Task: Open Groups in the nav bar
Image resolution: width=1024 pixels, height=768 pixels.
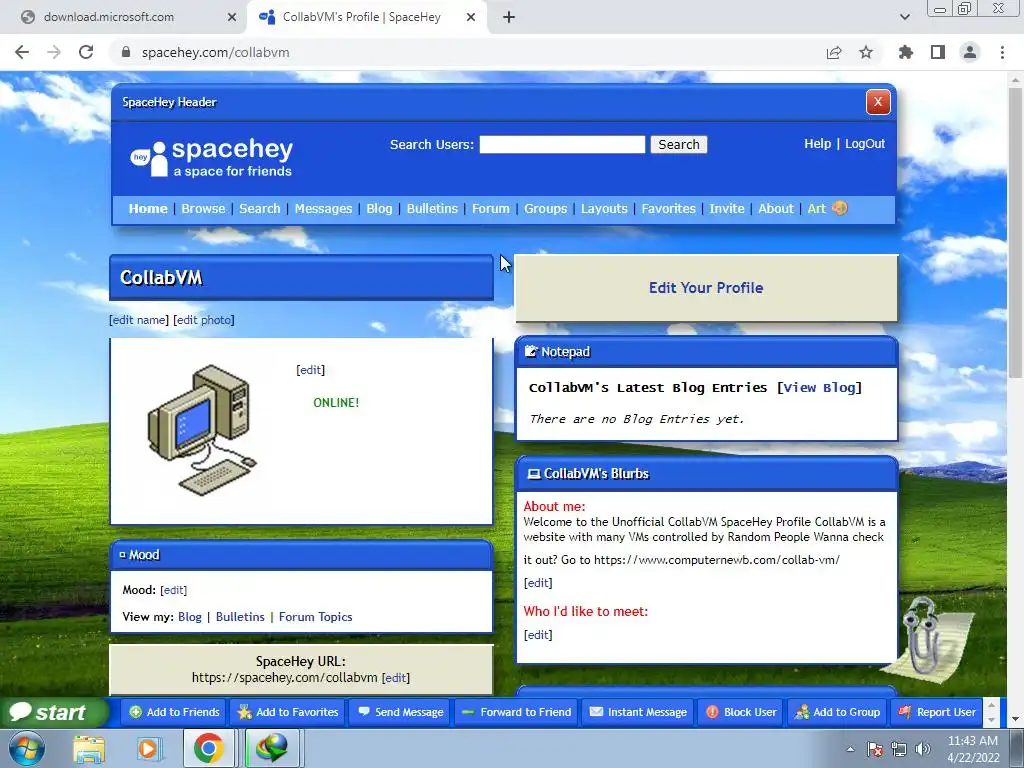Action: (545, 208)
